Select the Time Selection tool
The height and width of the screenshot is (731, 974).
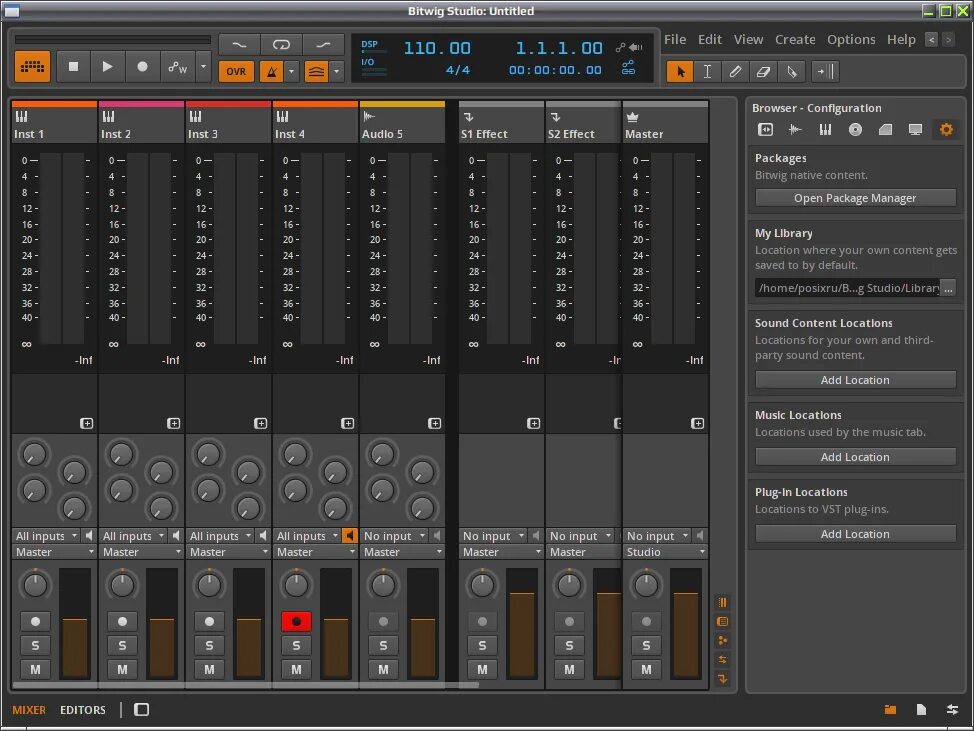[708, 71]
